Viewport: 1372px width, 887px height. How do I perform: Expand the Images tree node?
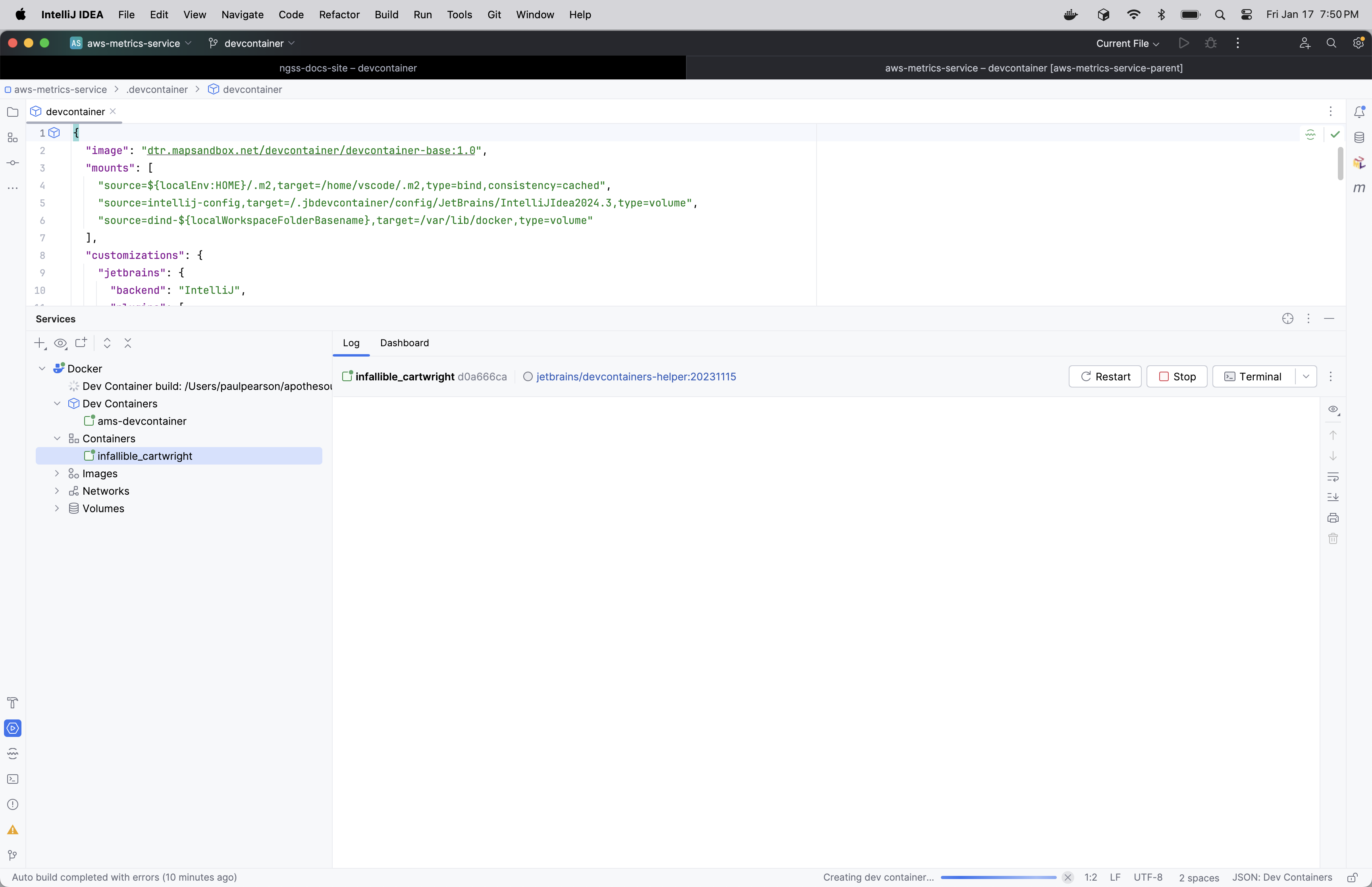click(57, 473)
